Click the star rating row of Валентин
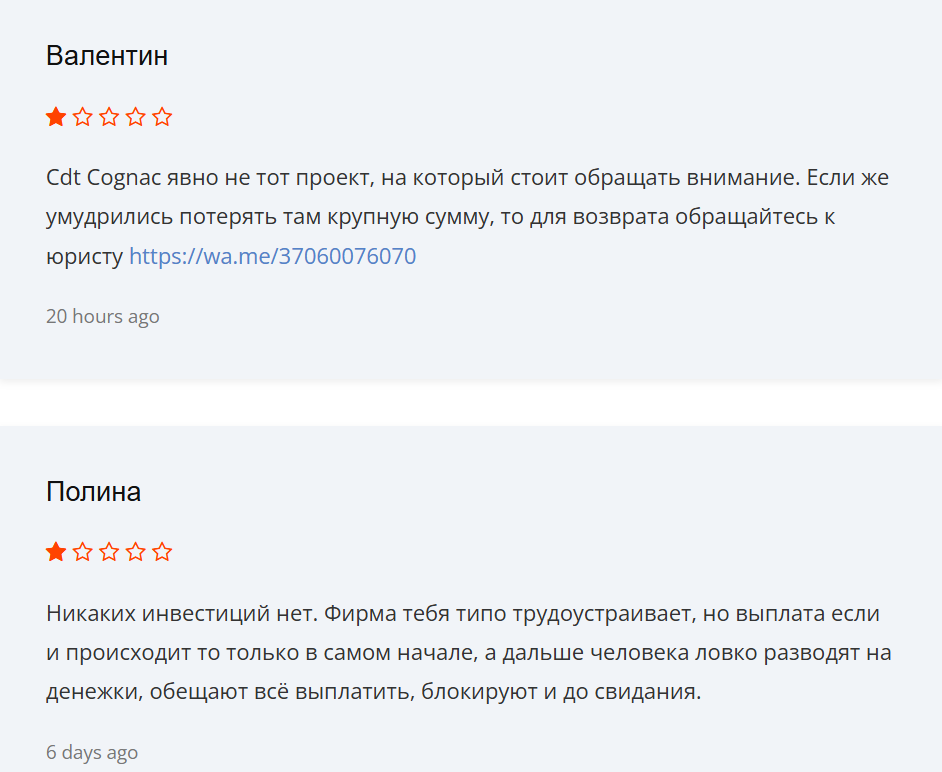The image size is (942, 772). [108, 116]
